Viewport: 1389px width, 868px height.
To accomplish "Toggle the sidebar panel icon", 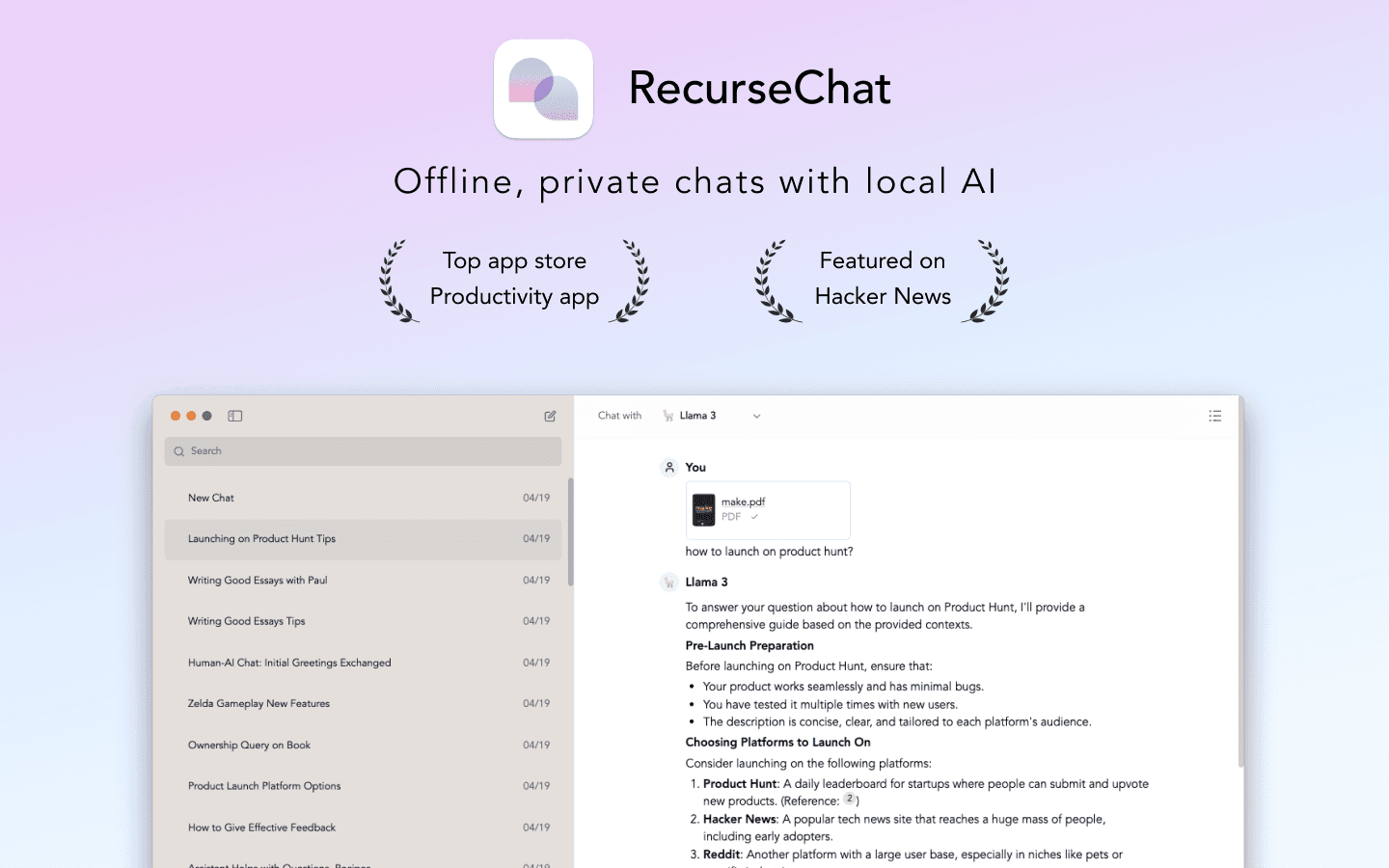I will coord(234,416).
